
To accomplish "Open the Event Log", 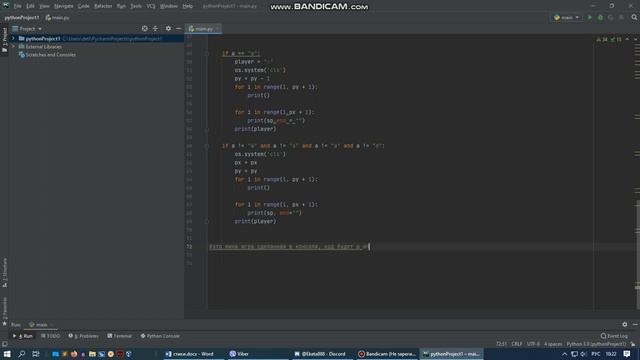I will [614, 336].
